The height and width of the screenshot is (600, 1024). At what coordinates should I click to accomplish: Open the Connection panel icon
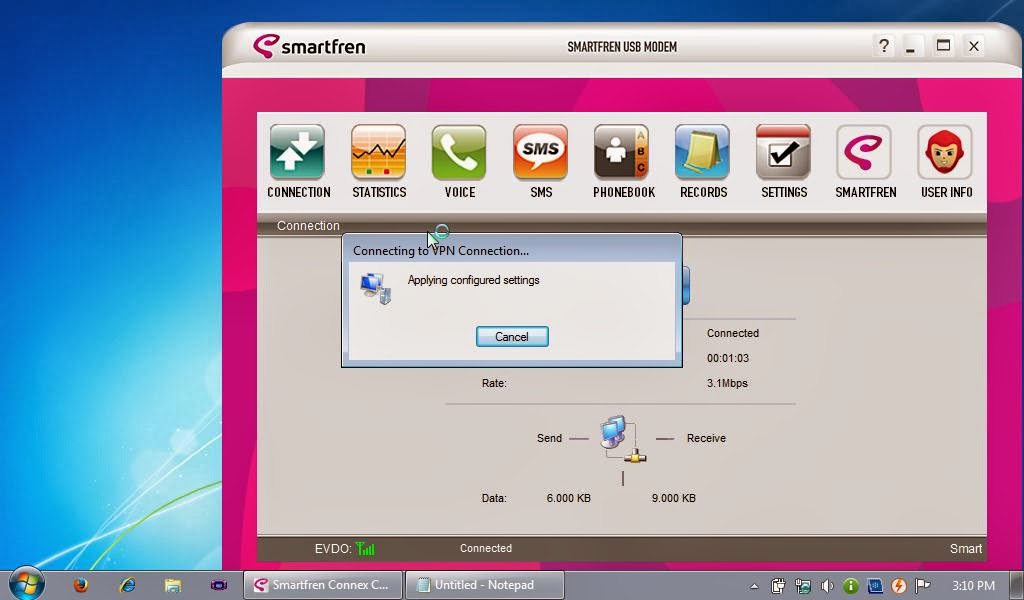pyautogui.click(x=298, y=152)
